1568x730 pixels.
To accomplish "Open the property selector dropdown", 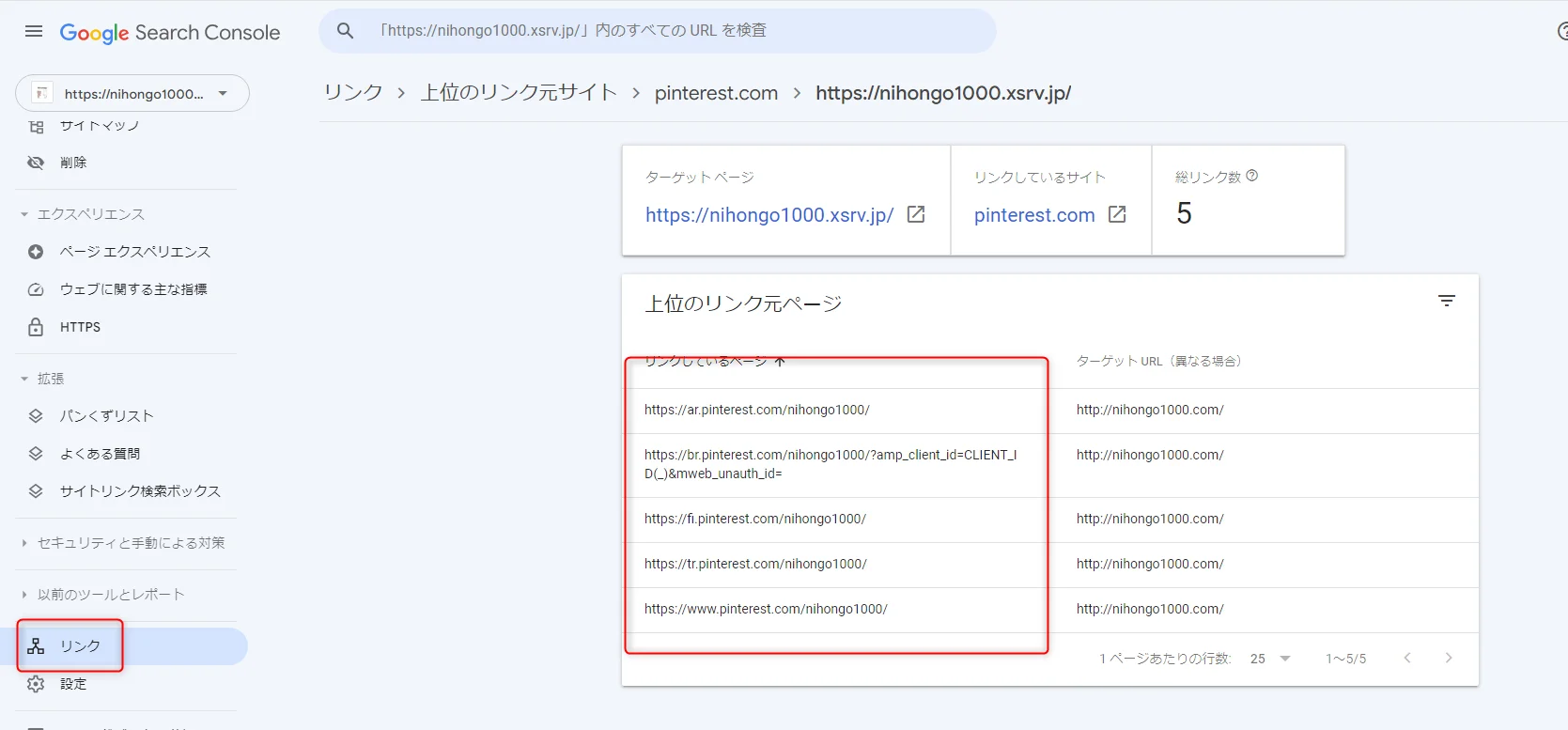I will pyautogui.click(x=132, y=93).
